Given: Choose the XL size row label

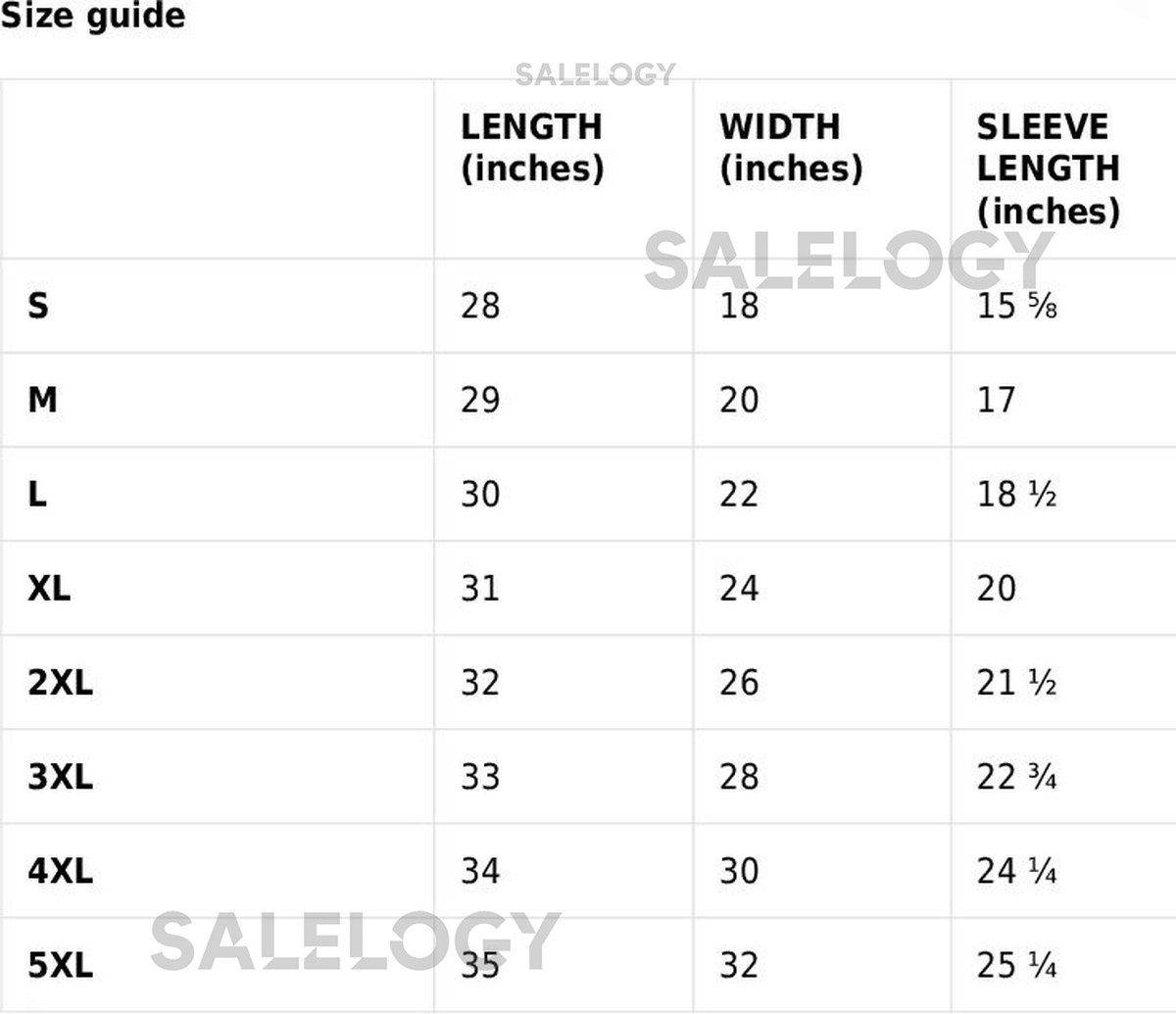Looking at the screenshot, I should (49, 588).
